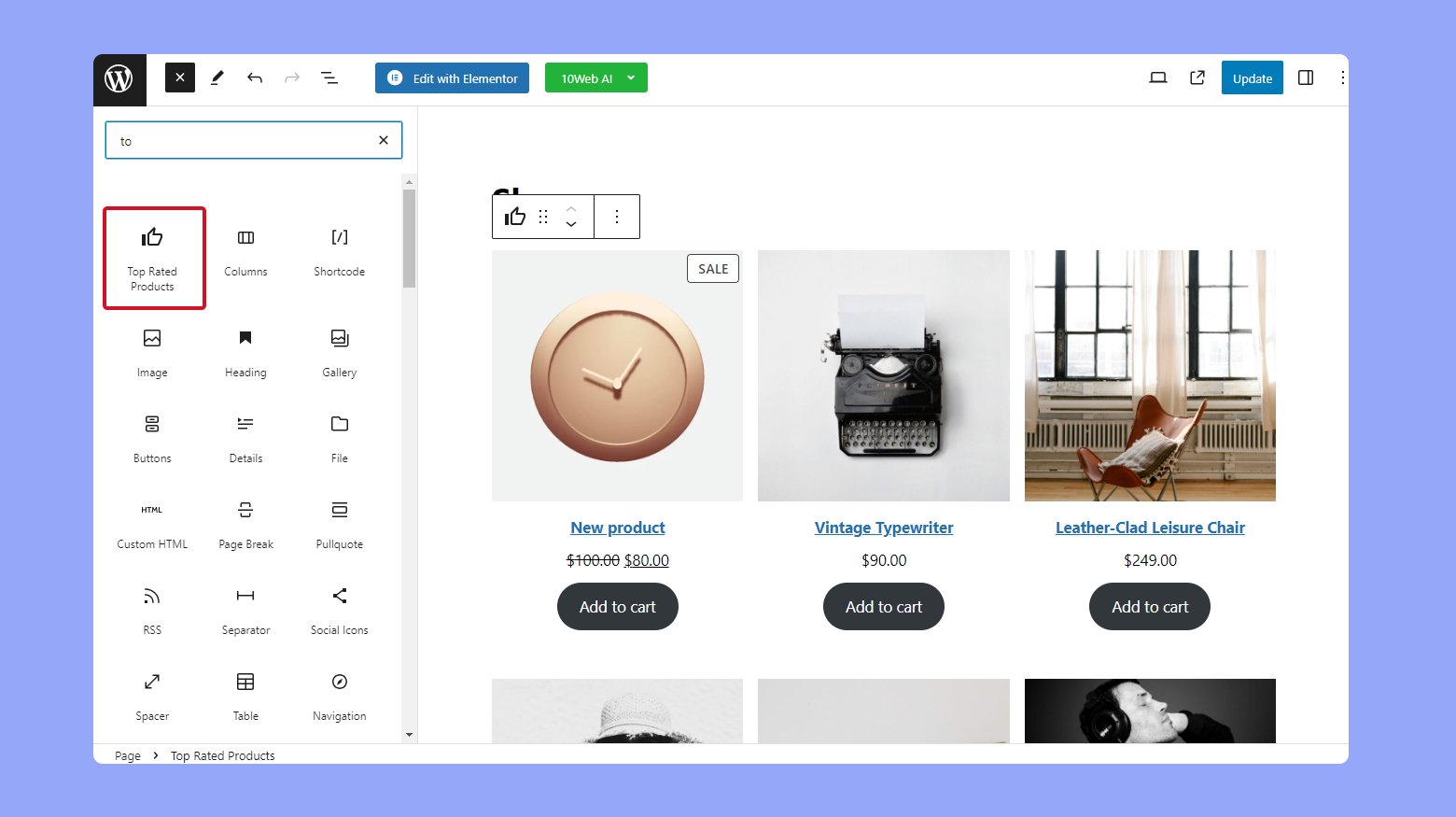Toggle the settings sidebar panel
This screenshot has width=1456, height=817.
pos(1306,78)
